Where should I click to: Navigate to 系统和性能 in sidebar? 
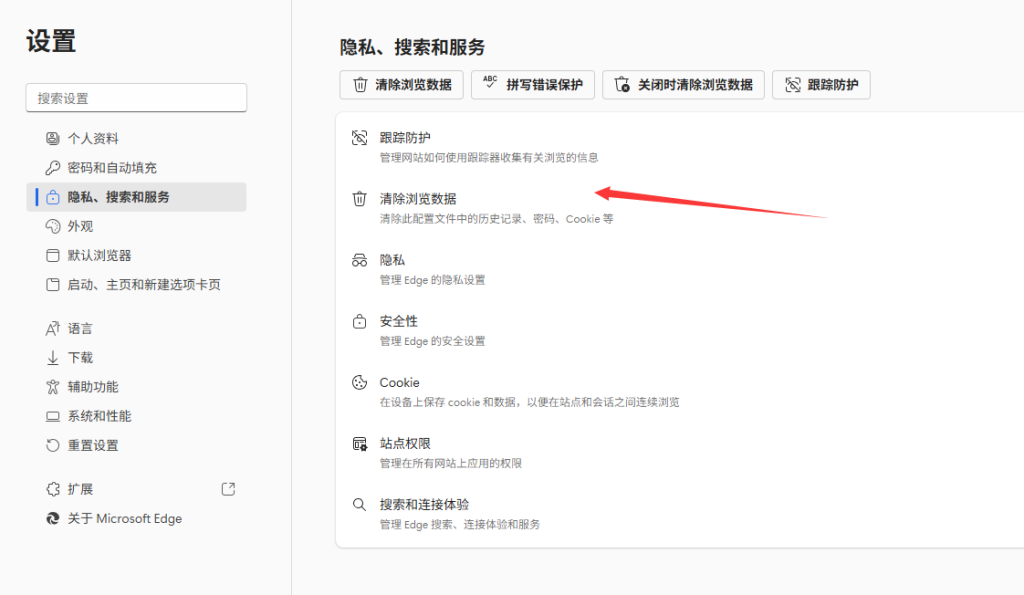(x=99, y=416)
